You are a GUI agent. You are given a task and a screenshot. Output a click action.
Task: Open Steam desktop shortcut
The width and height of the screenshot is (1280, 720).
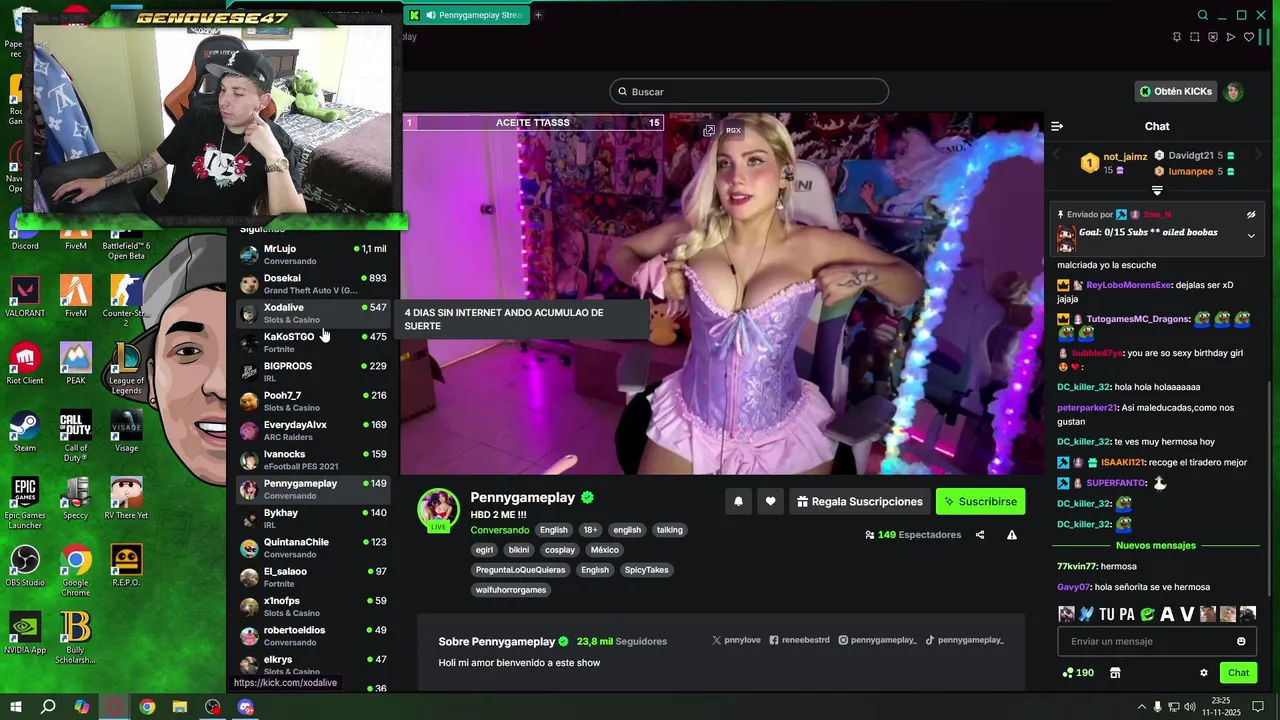(x=25, y=432)
